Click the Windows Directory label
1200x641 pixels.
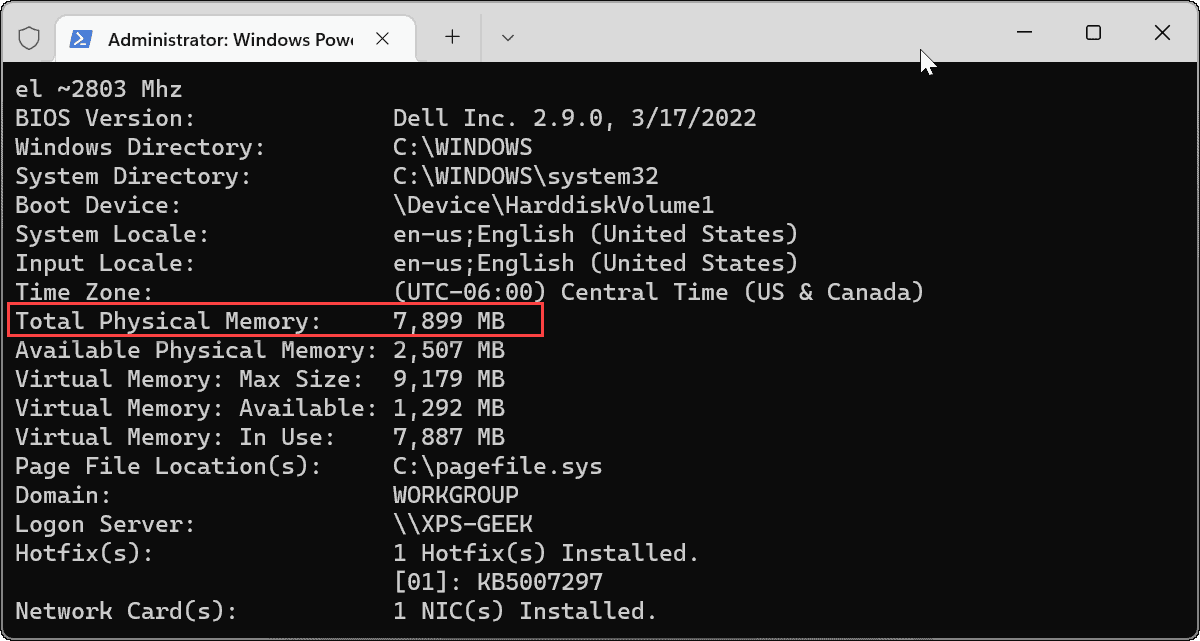point(140,147)
